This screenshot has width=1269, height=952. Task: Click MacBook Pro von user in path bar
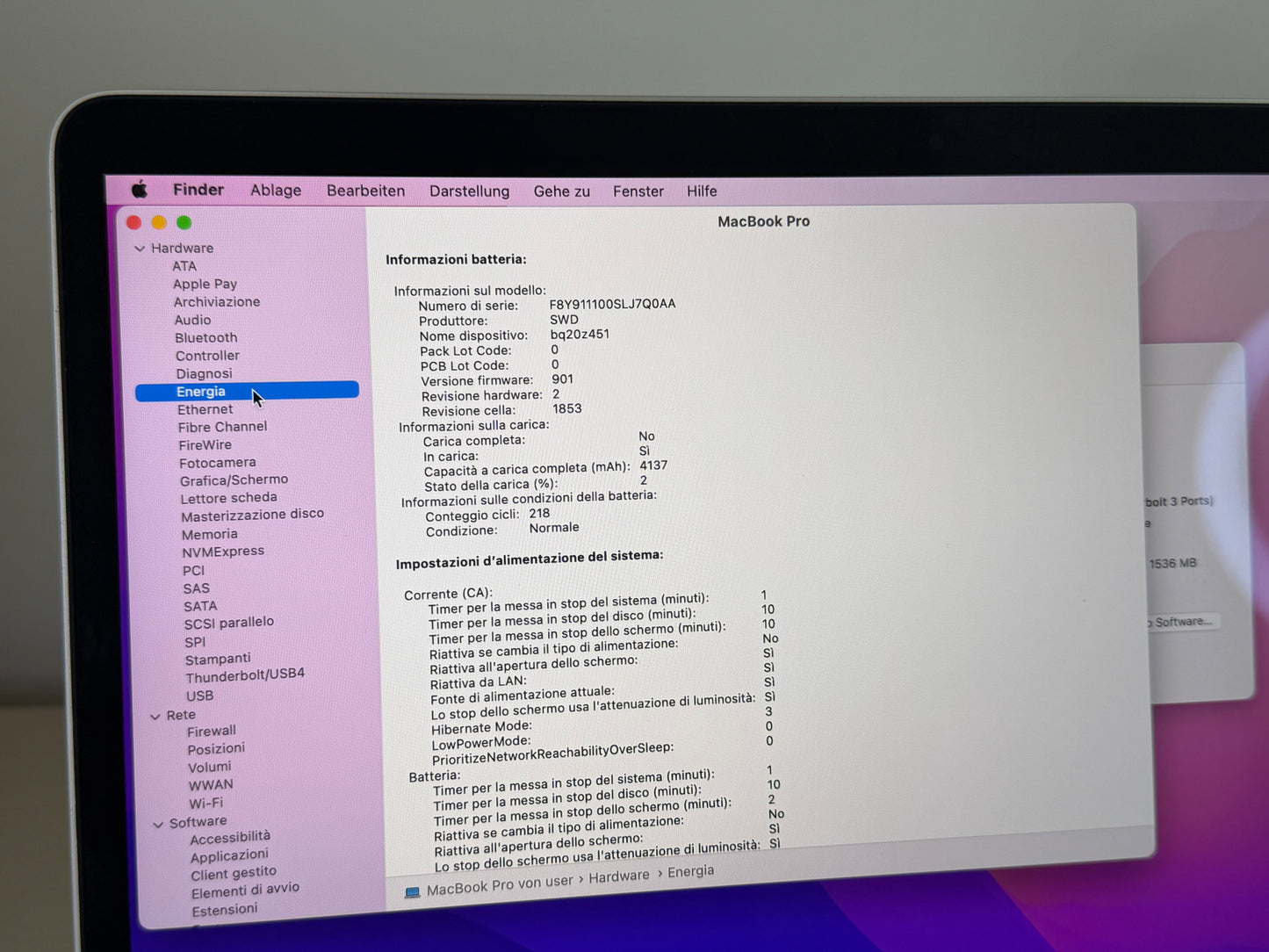[x=500, y=885]
